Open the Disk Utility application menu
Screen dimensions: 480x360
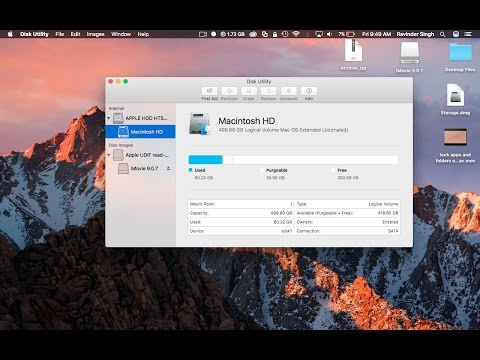(34, 34)
